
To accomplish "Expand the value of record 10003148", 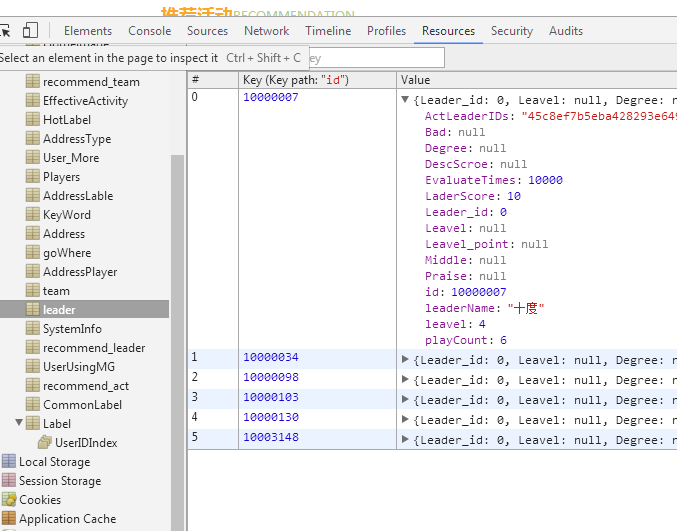I will pyautogui.click(x=405, y=439).
